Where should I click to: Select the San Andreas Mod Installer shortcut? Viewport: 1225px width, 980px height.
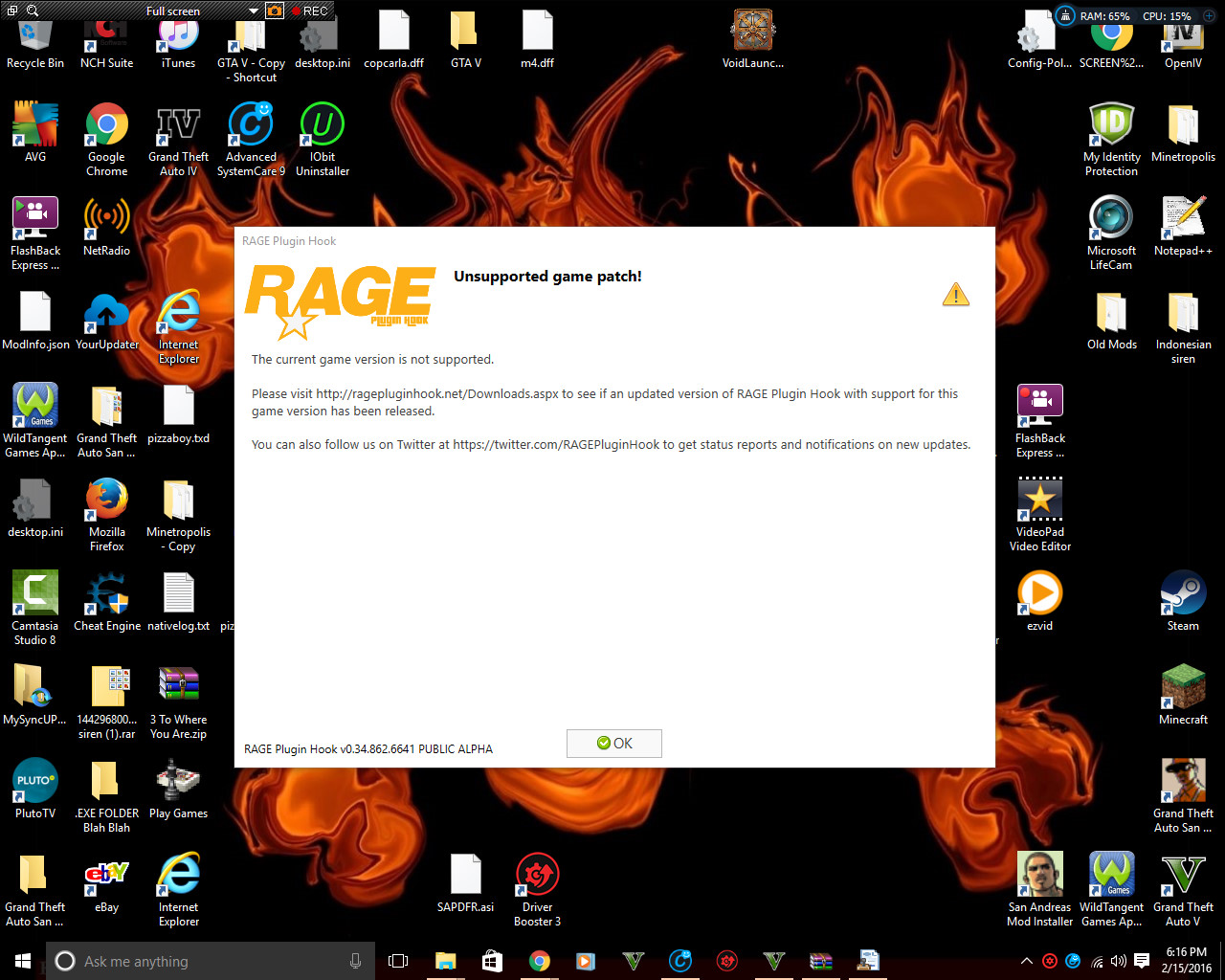click(1039, 891)
